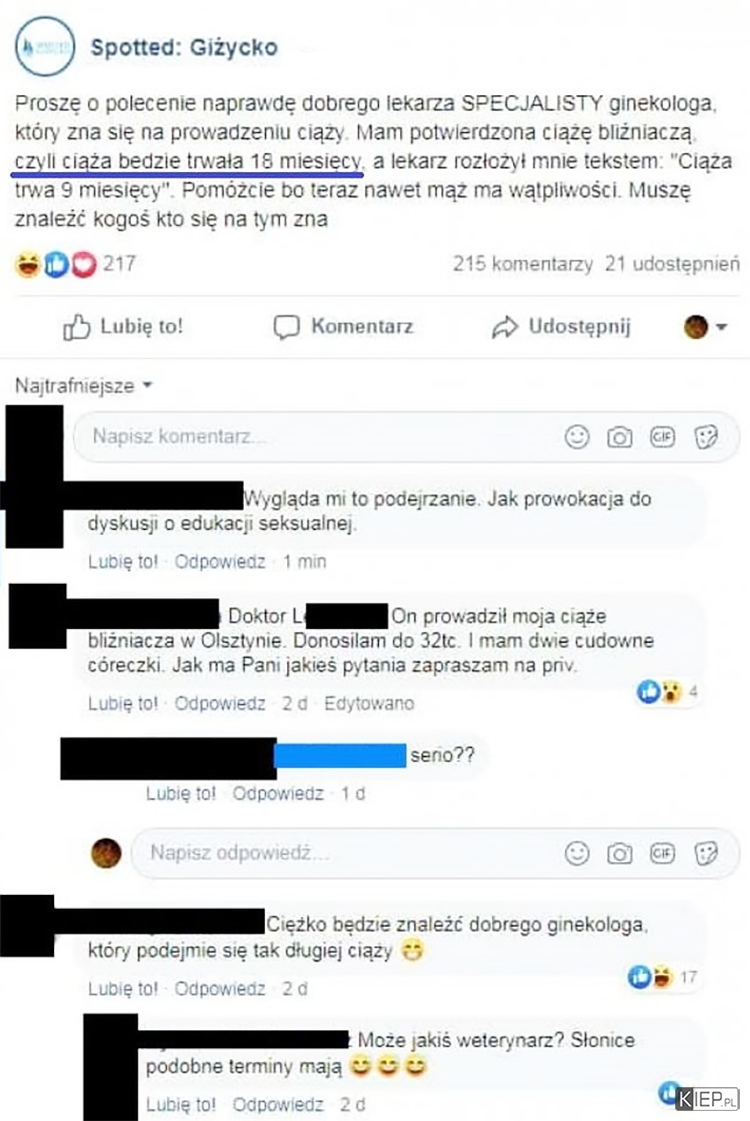Viewport: 750px width, 1121px height.
Task: Open the '21 udostępnień' link
Action: click(672, 264)
